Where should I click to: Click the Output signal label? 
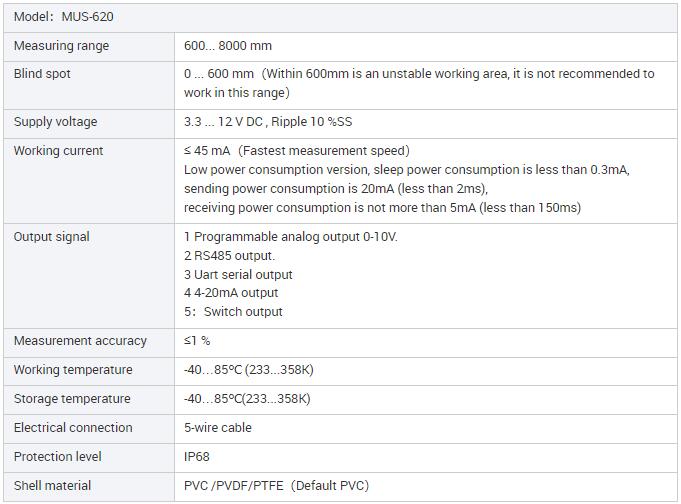(51, 237)
